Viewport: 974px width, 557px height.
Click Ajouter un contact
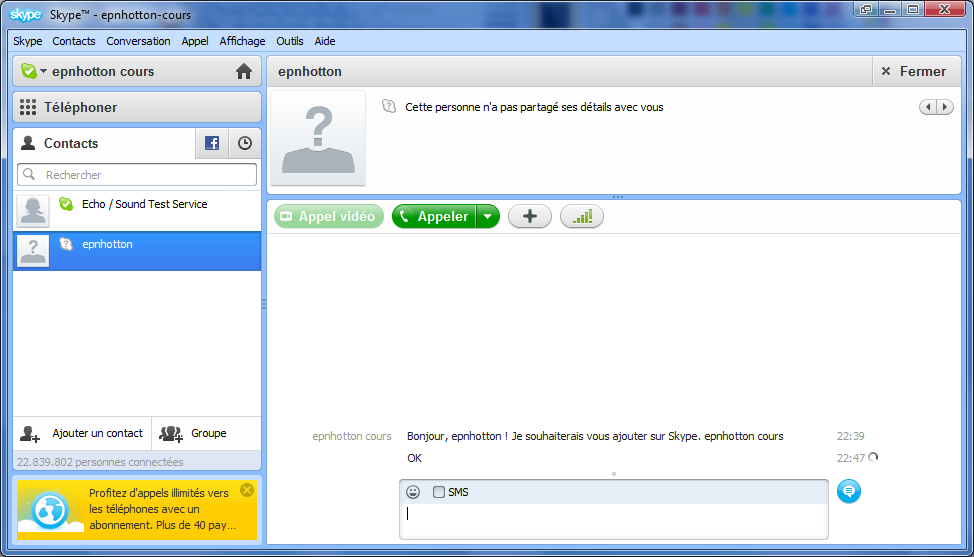pos(82,433)
